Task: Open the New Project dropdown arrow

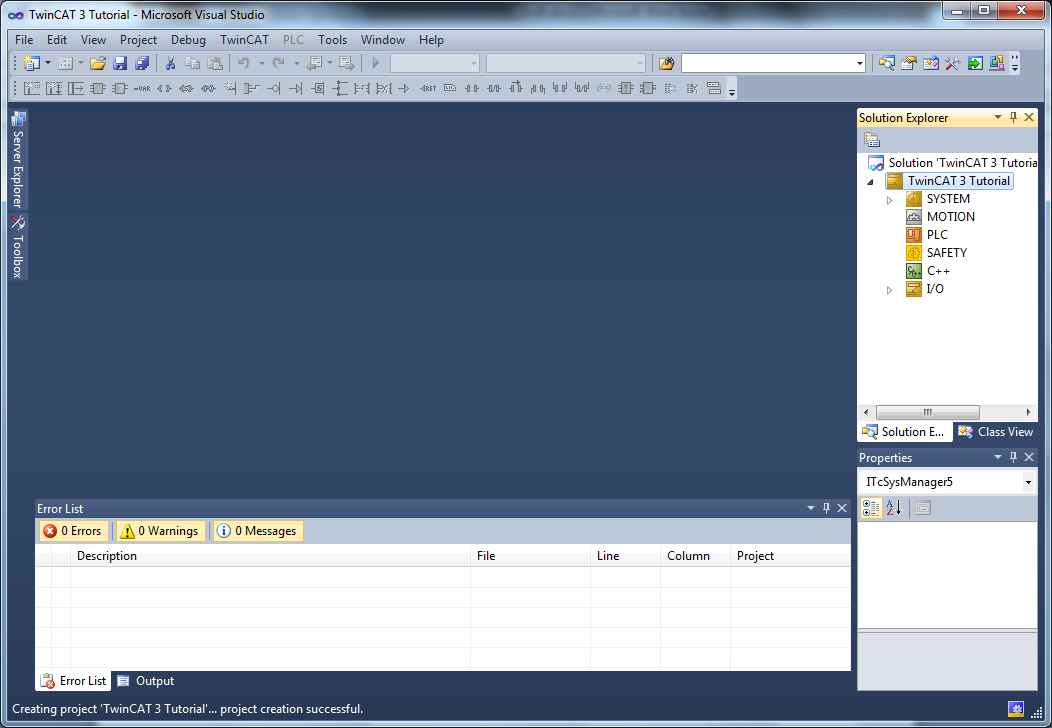Action: 48,63
